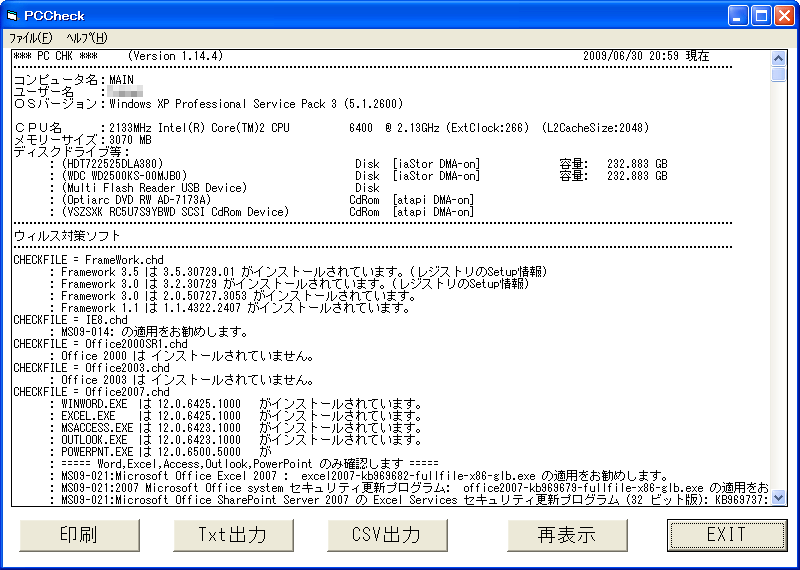Click the 'EXCEL.EXE は 12.0.6425.1000' line

pyautogui.click(x=236, y=416)
